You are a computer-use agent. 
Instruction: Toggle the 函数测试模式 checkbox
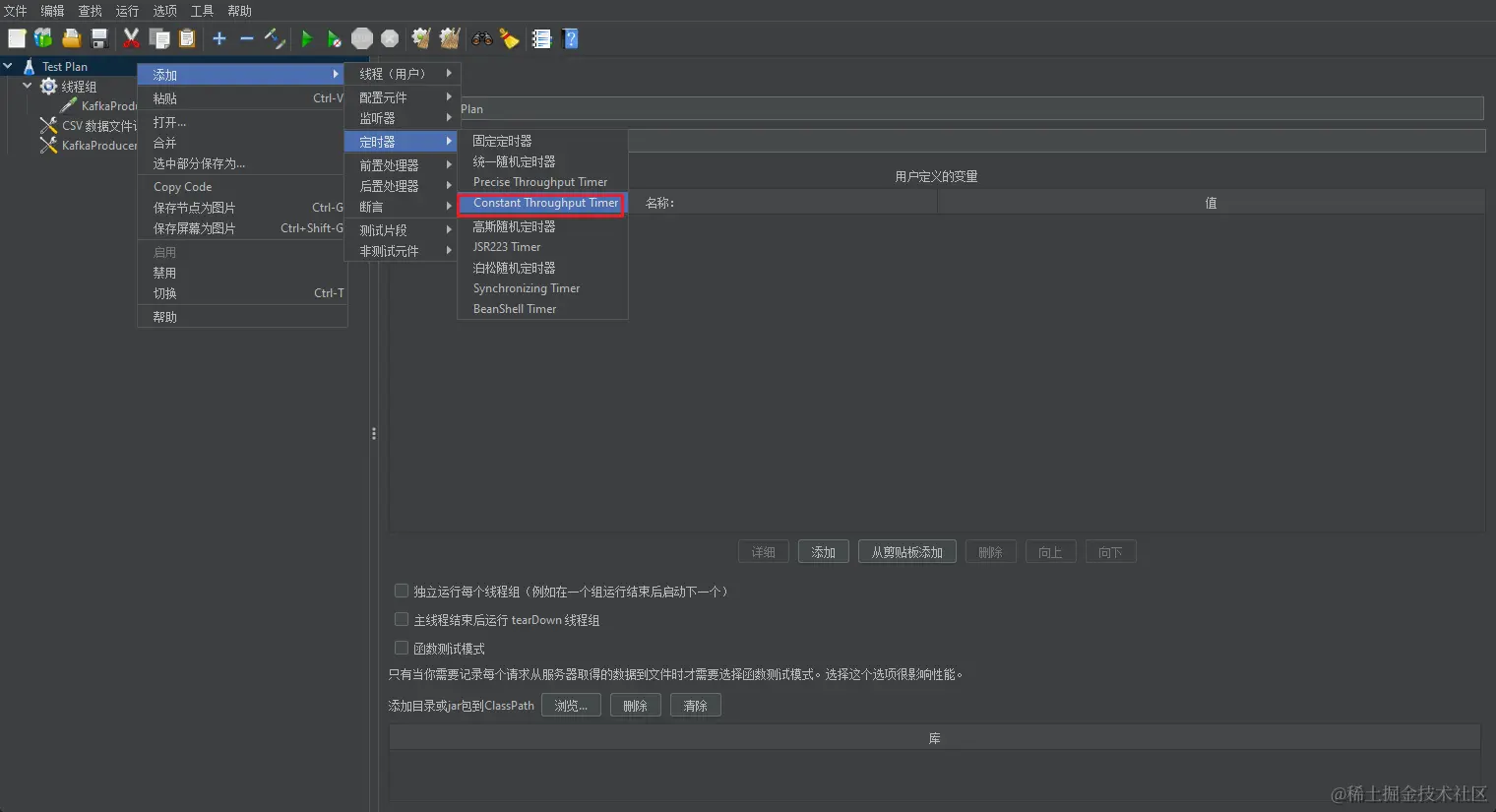coord(402,648)
